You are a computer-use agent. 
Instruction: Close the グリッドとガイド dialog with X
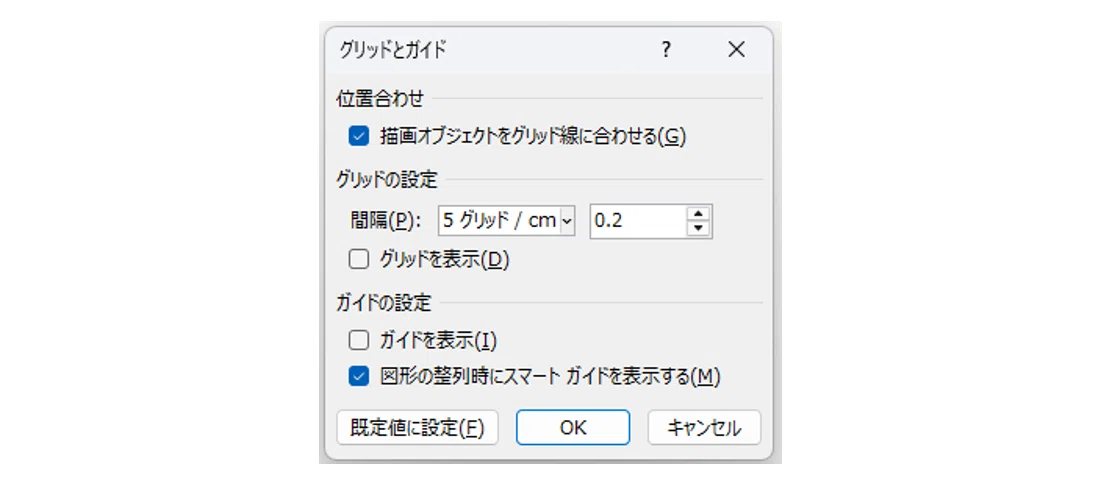click(737, 50)
